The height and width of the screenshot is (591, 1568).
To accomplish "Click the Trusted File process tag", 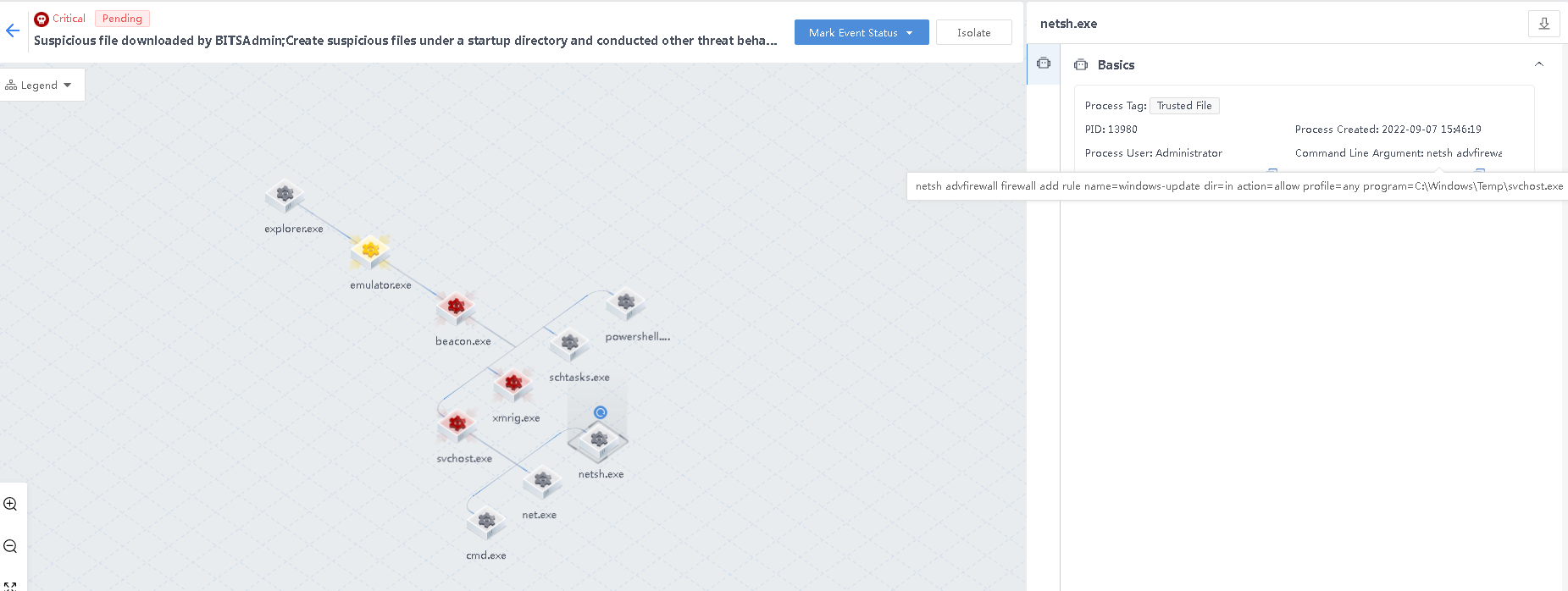I will coord(1183,106).
